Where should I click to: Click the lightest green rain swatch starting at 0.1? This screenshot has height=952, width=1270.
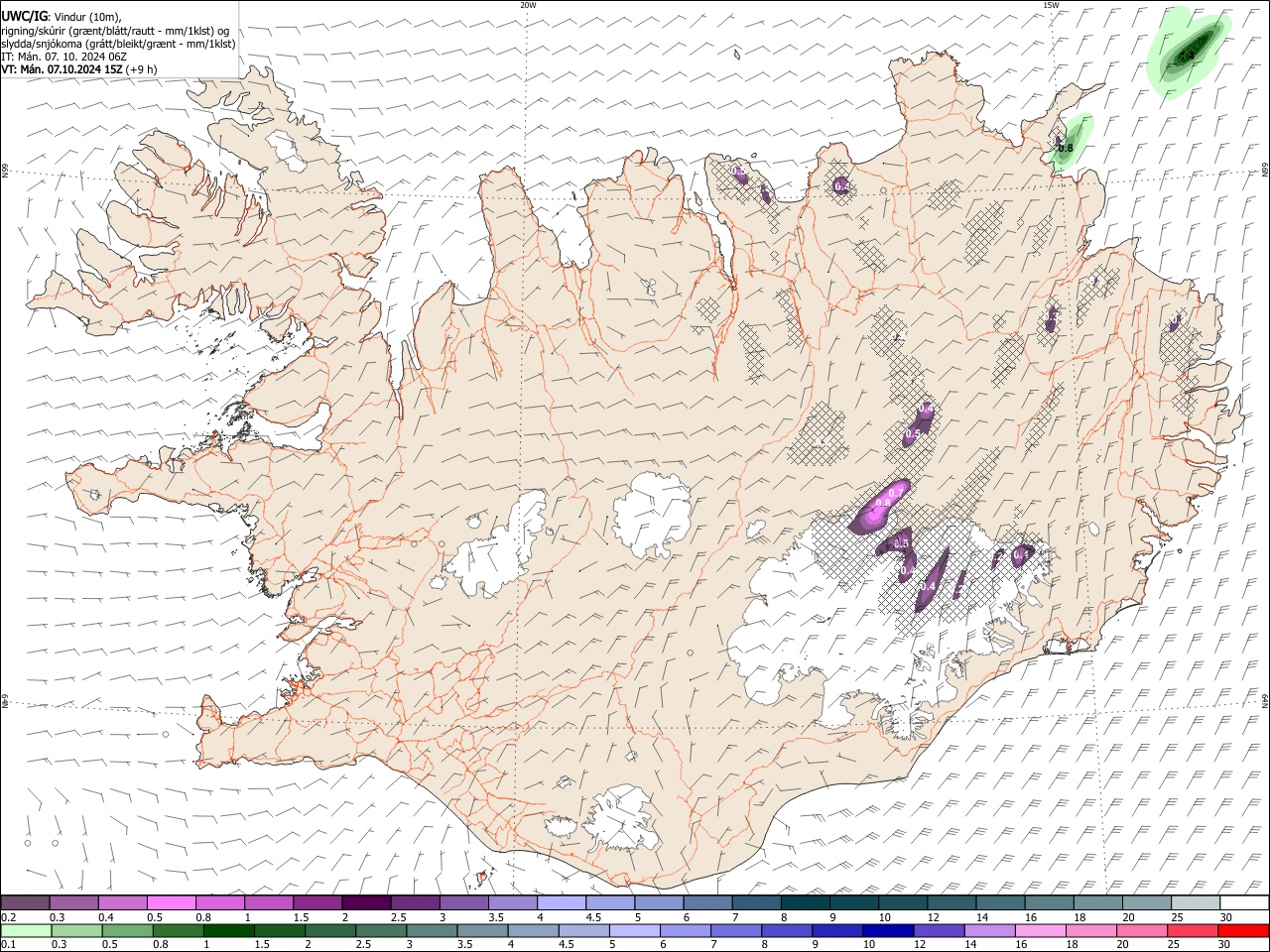[x=26, y=930]
